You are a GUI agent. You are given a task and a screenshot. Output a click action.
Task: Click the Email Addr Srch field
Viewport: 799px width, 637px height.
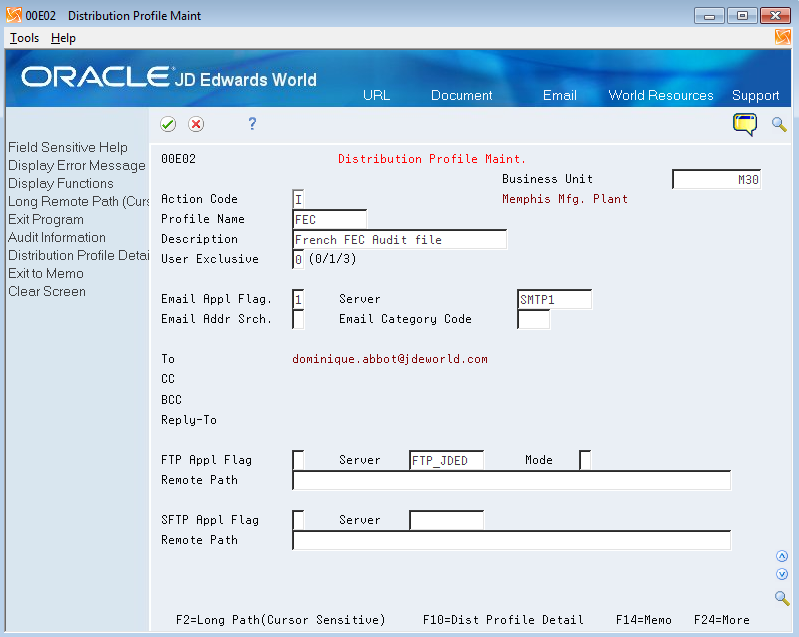(x=298, y=320)
